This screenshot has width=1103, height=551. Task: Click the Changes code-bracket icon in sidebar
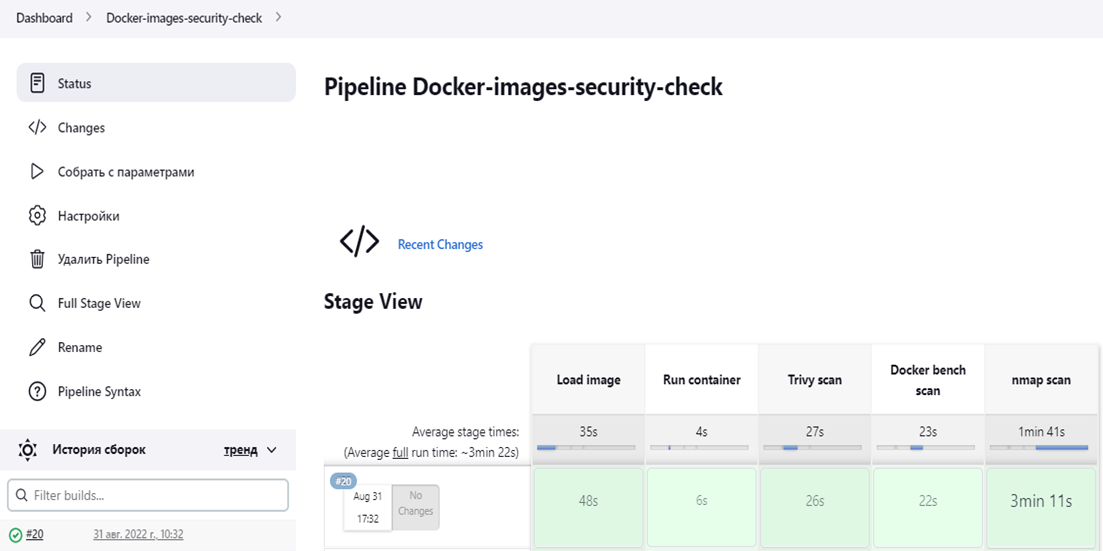tap(37, 127)
